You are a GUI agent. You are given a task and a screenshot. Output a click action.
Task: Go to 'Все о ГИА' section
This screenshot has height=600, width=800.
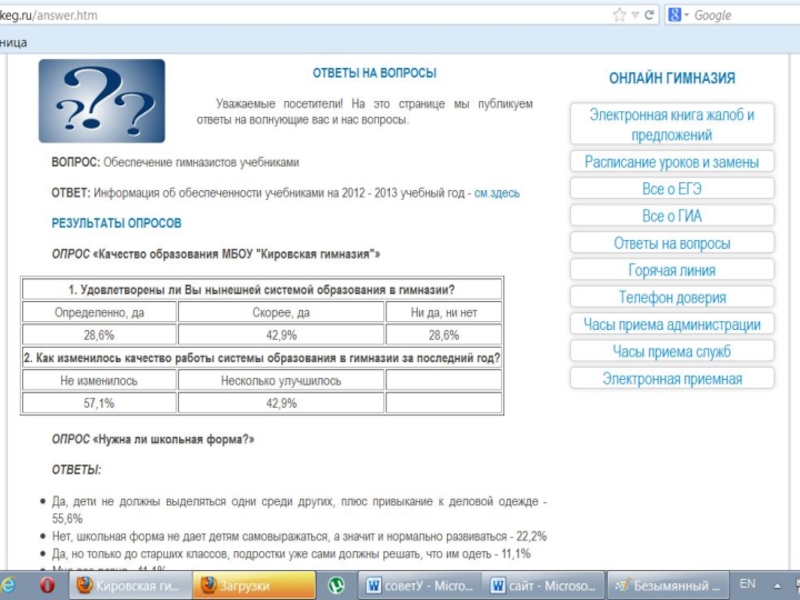[x=672, y=216]
